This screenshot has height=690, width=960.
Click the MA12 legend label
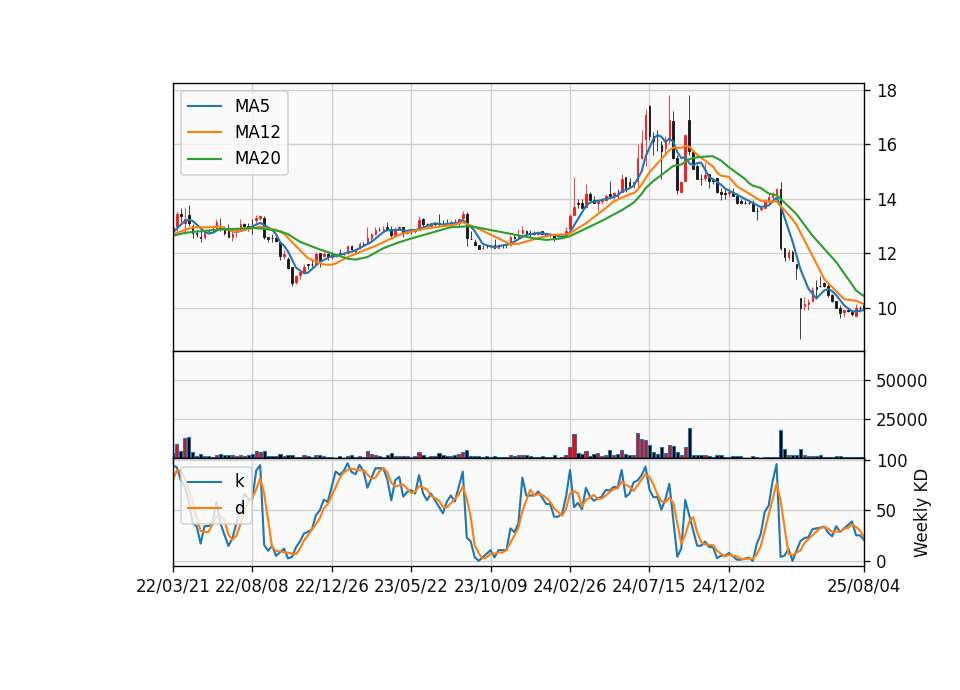pyautogui.click(x=257, y=132)
